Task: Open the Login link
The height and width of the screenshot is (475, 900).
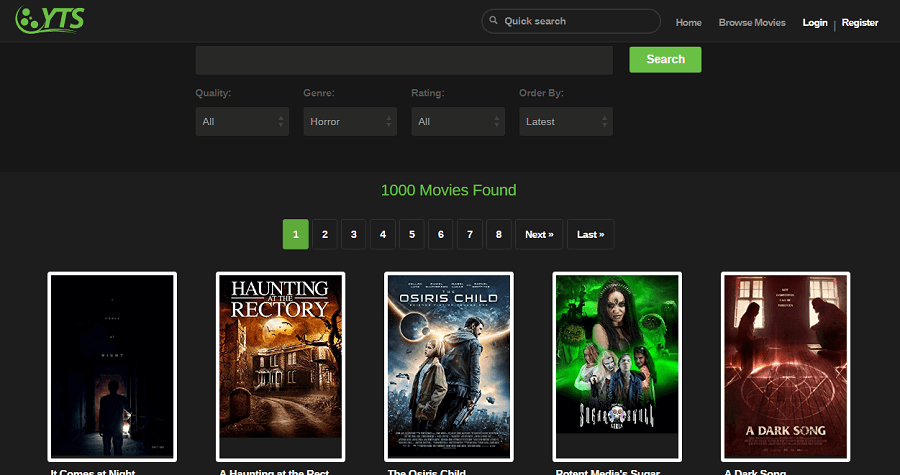Action: point(814,22)
